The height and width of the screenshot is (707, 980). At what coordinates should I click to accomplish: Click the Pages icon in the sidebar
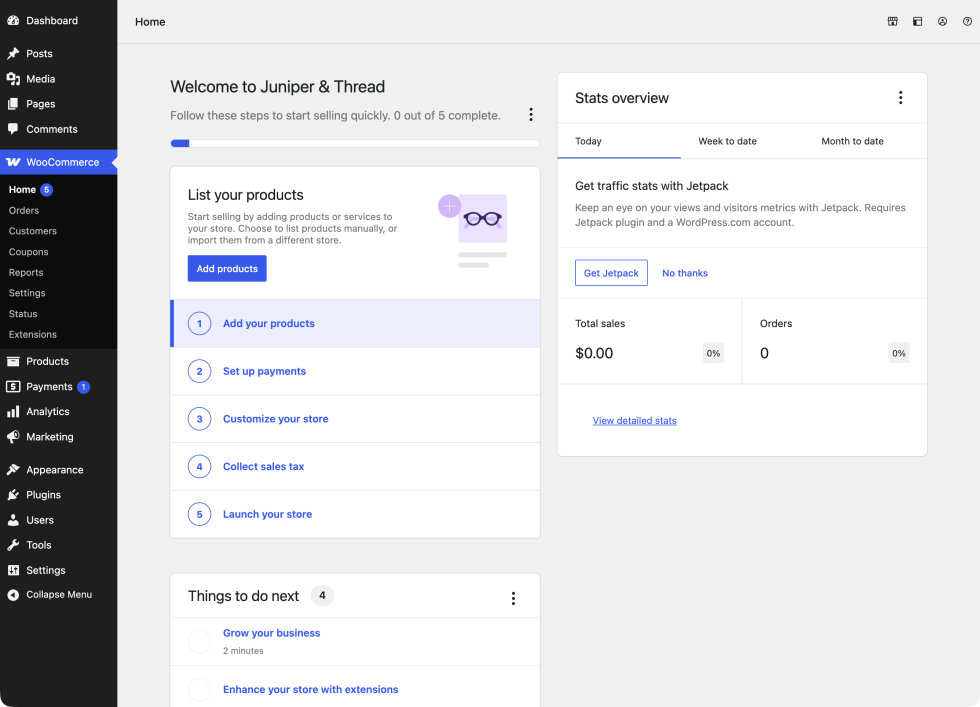13,104
